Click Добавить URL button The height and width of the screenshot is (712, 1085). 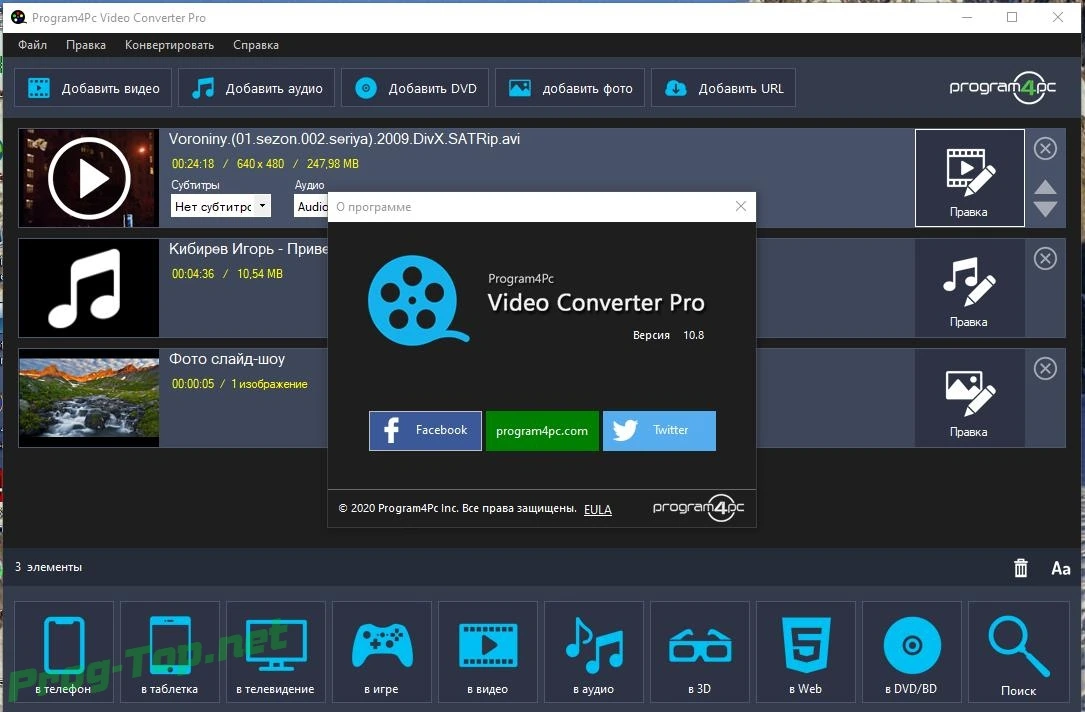(x=723, y=88)
